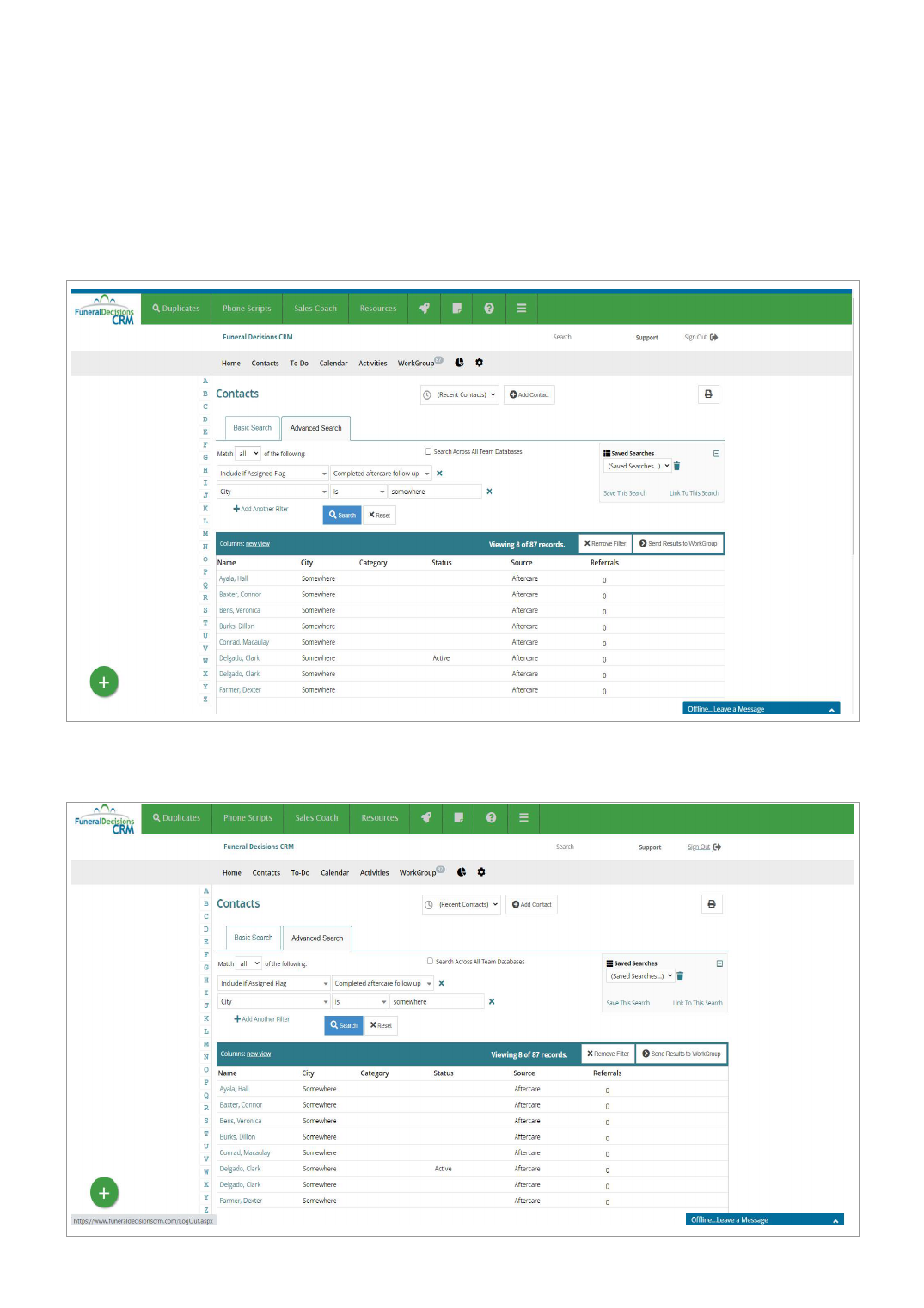Click Send Results to WorkGroup in upper screenshot
This screenshot has height=1308, width=924.
point(678,544)
